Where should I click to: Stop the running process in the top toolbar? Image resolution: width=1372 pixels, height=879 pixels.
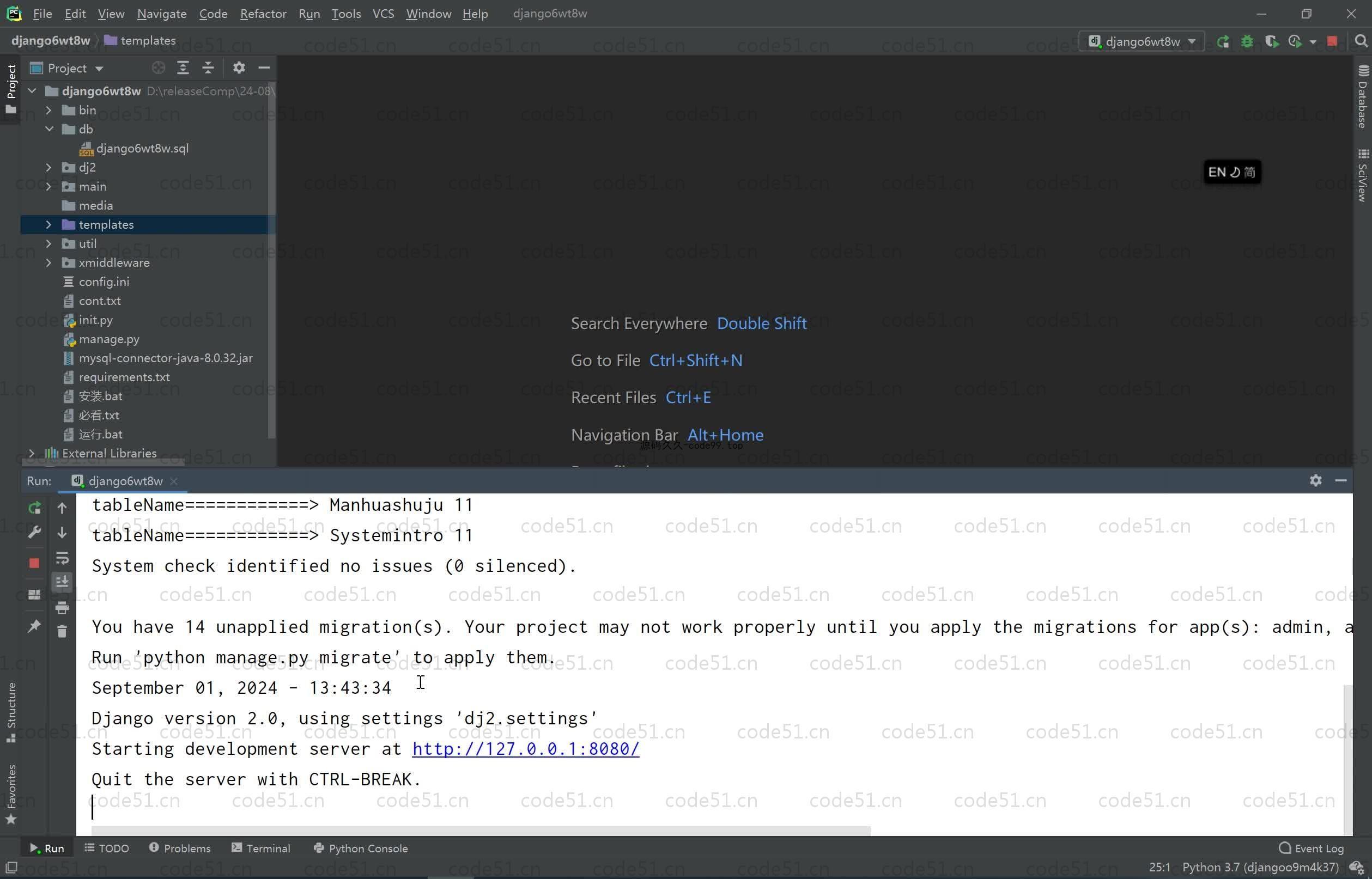pos(1332,42)
